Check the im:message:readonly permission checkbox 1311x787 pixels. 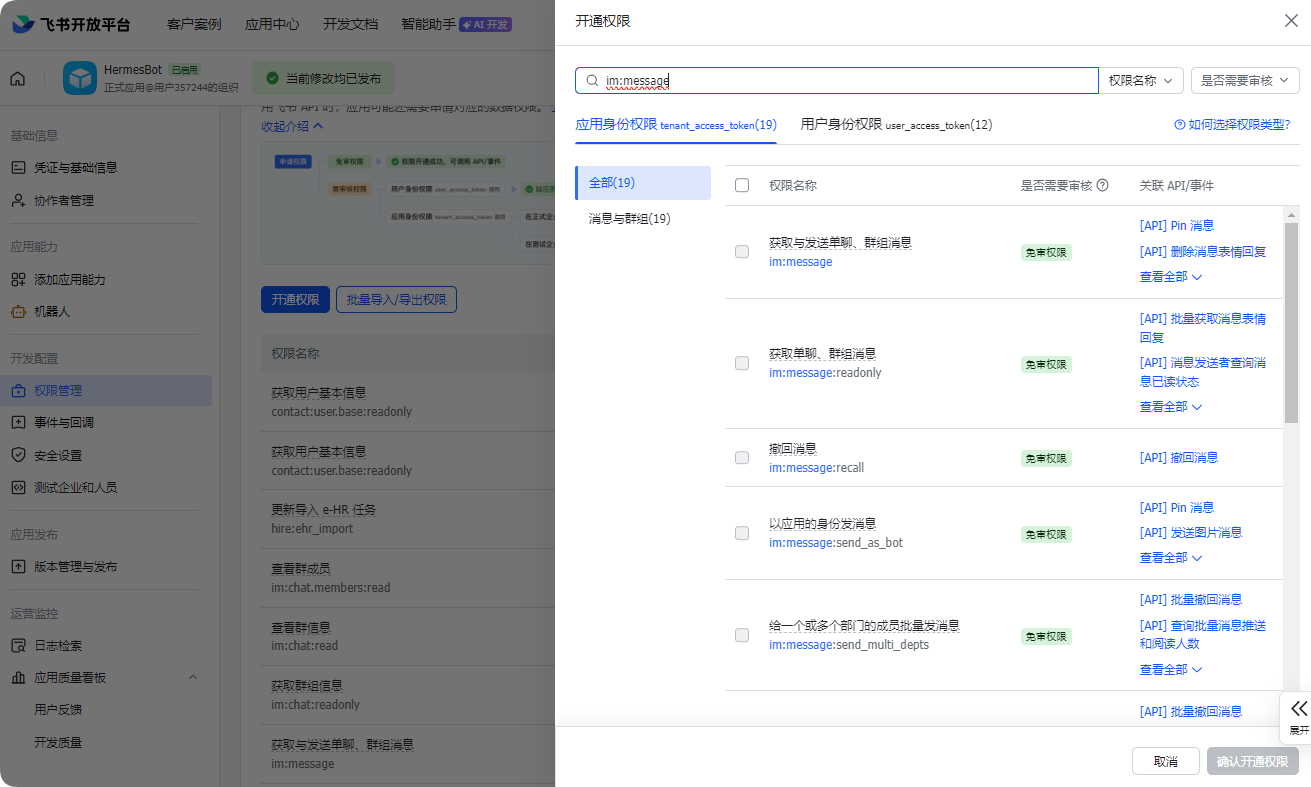pyautogui.click(x=742, y=363)
